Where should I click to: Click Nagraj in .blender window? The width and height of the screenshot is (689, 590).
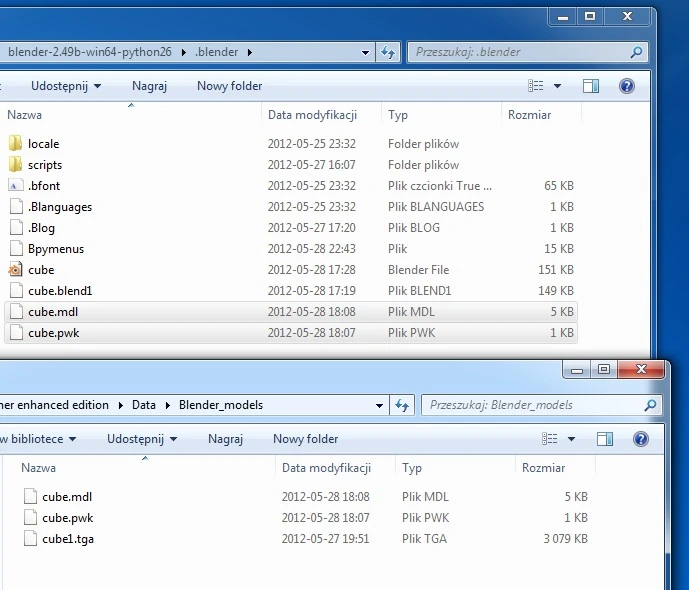pyautogui.click(x=149, y=86)
